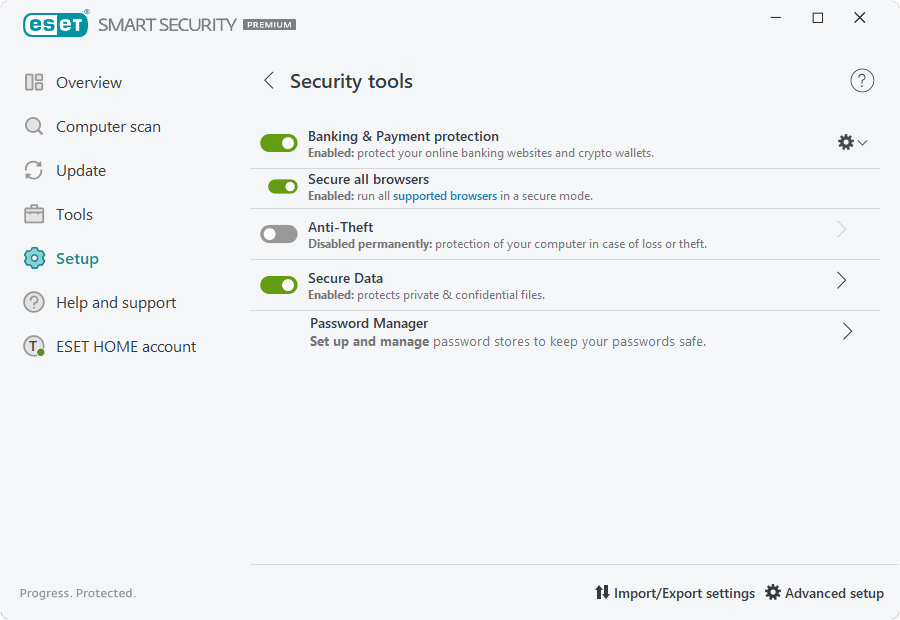Open Advanced setup
This screenshot has height=620, width=900.
824,592
